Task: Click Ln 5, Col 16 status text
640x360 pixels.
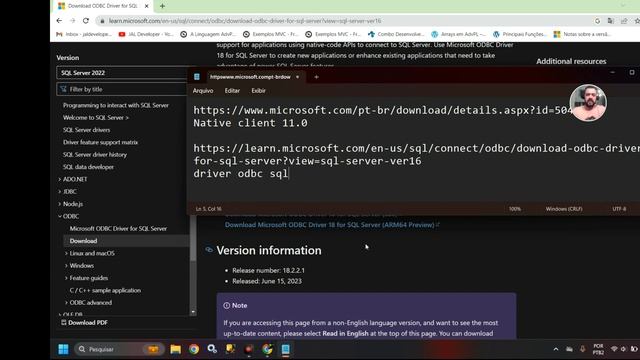Action: coord(208,209)
